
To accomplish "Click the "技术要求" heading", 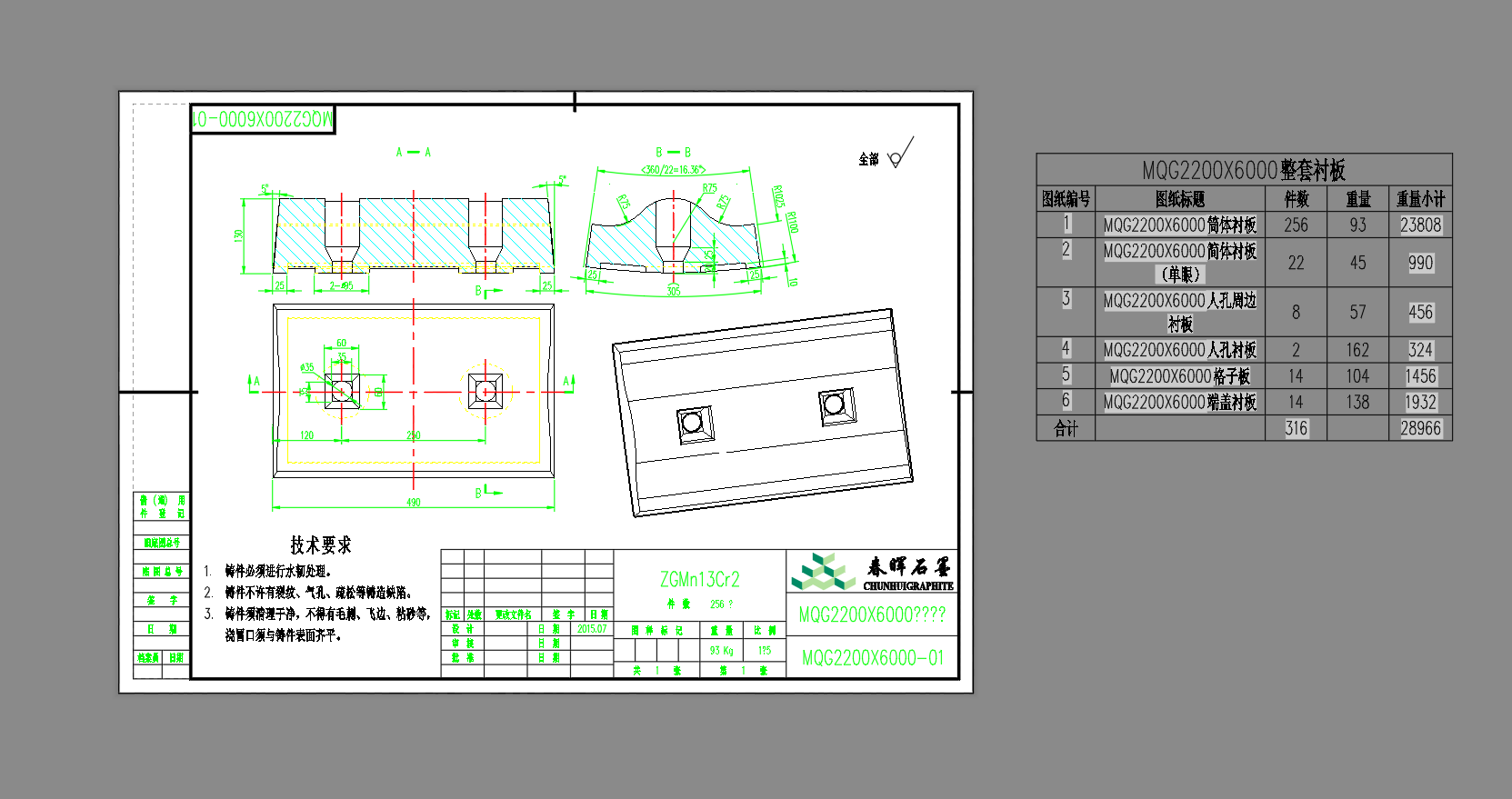I will coord(320,544).
